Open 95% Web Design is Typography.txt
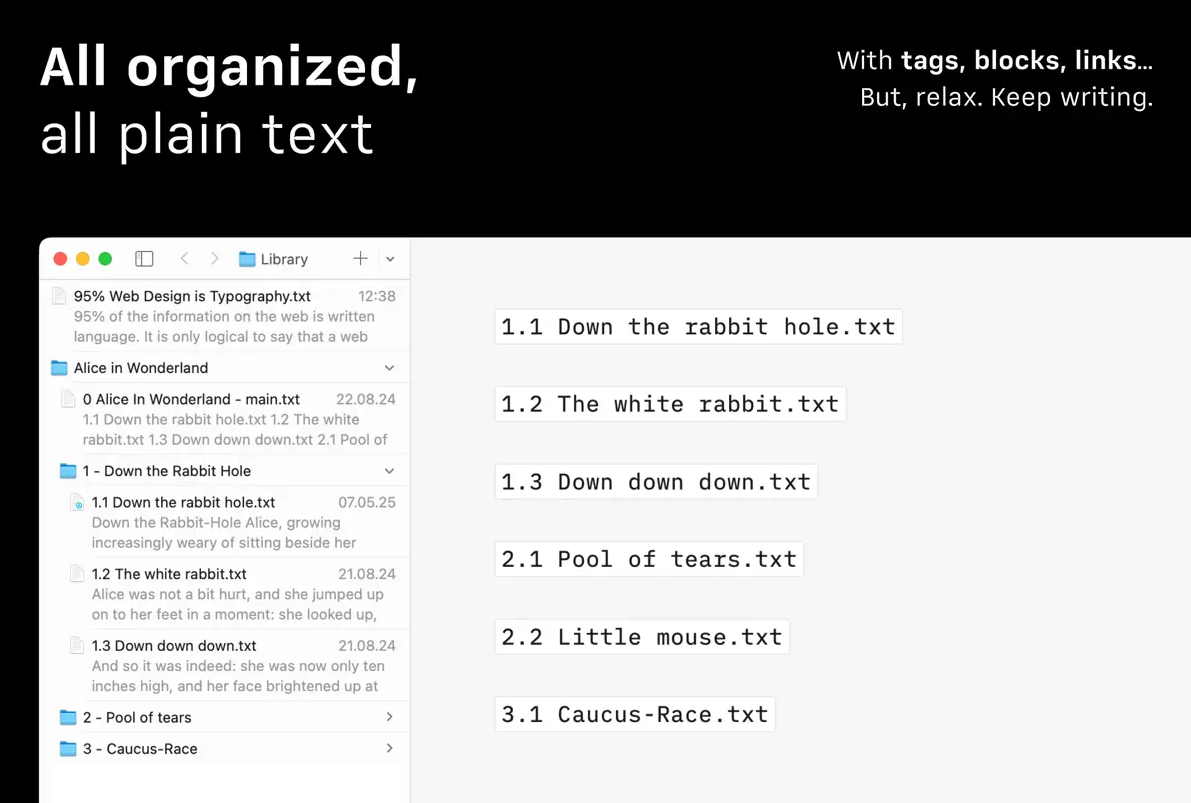Viewport: 1191px width, 803px height. click(x=225, y=316)
